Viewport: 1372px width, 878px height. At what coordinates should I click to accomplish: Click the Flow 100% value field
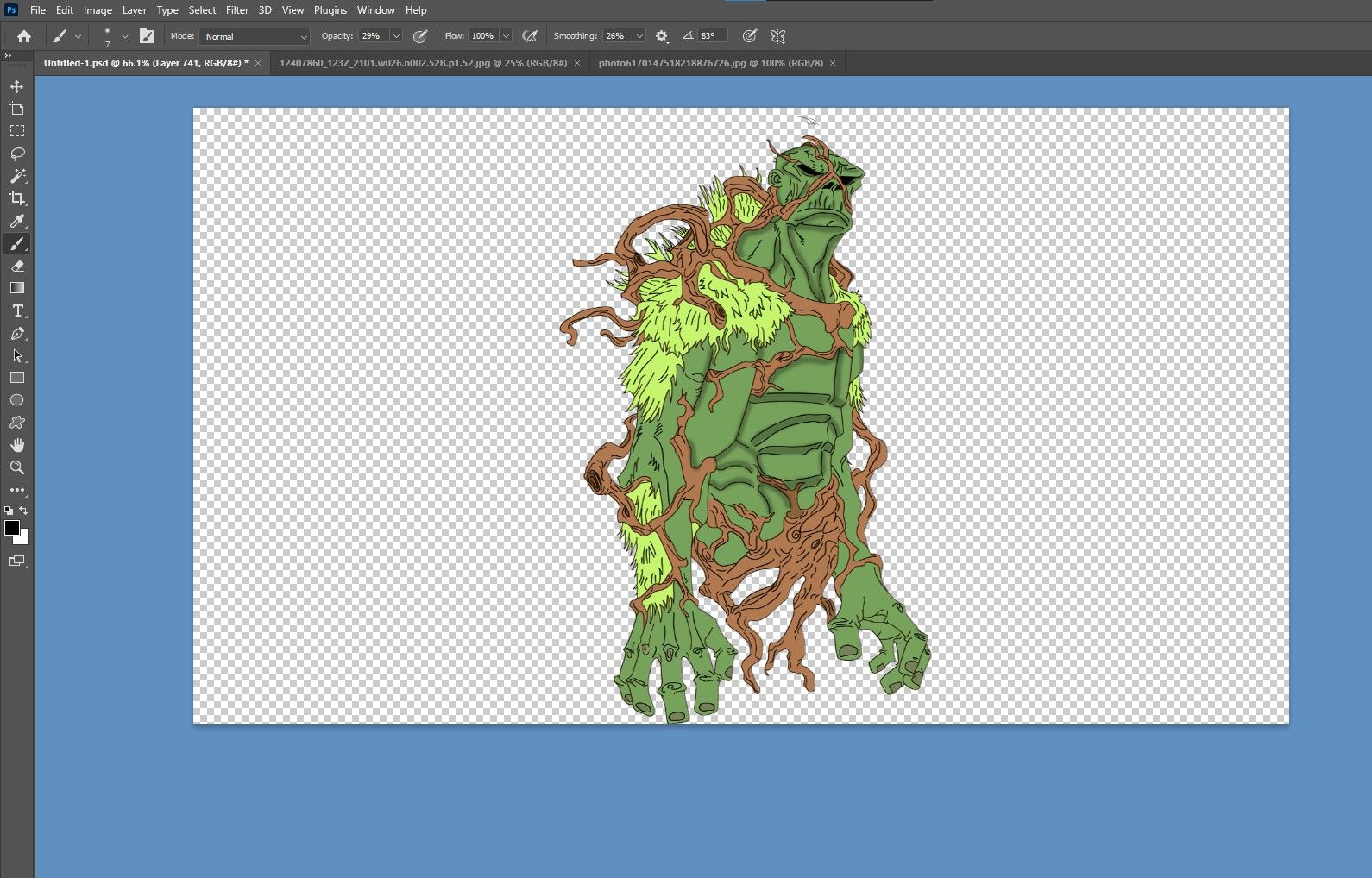[483, 36]
